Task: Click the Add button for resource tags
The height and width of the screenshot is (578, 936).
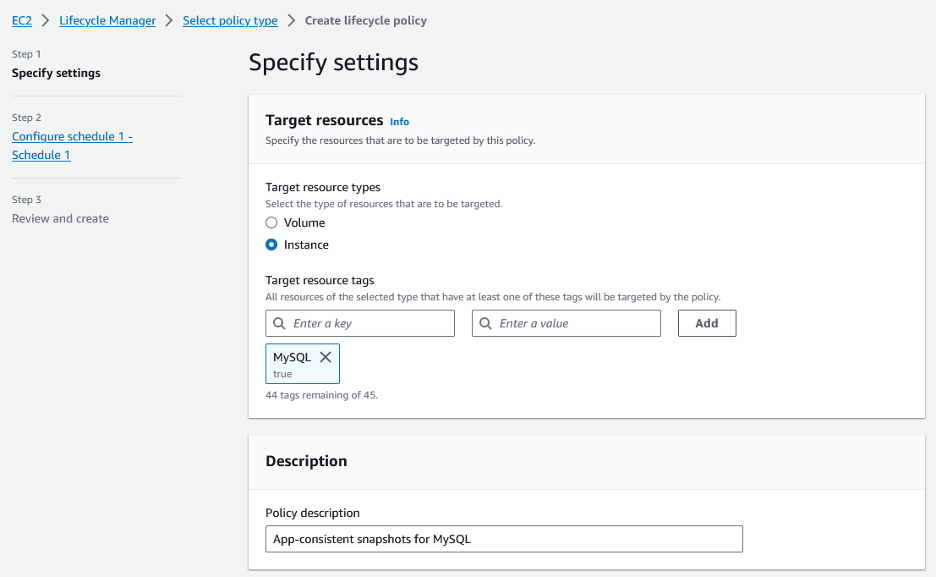Action: point(706,323)
